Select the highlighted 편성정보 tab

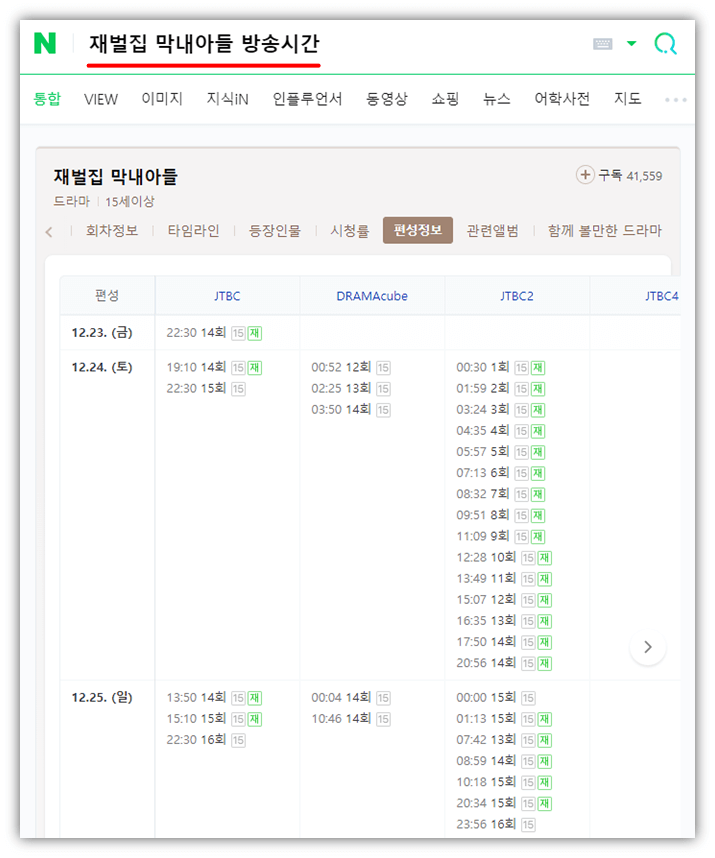click(418, 230)
